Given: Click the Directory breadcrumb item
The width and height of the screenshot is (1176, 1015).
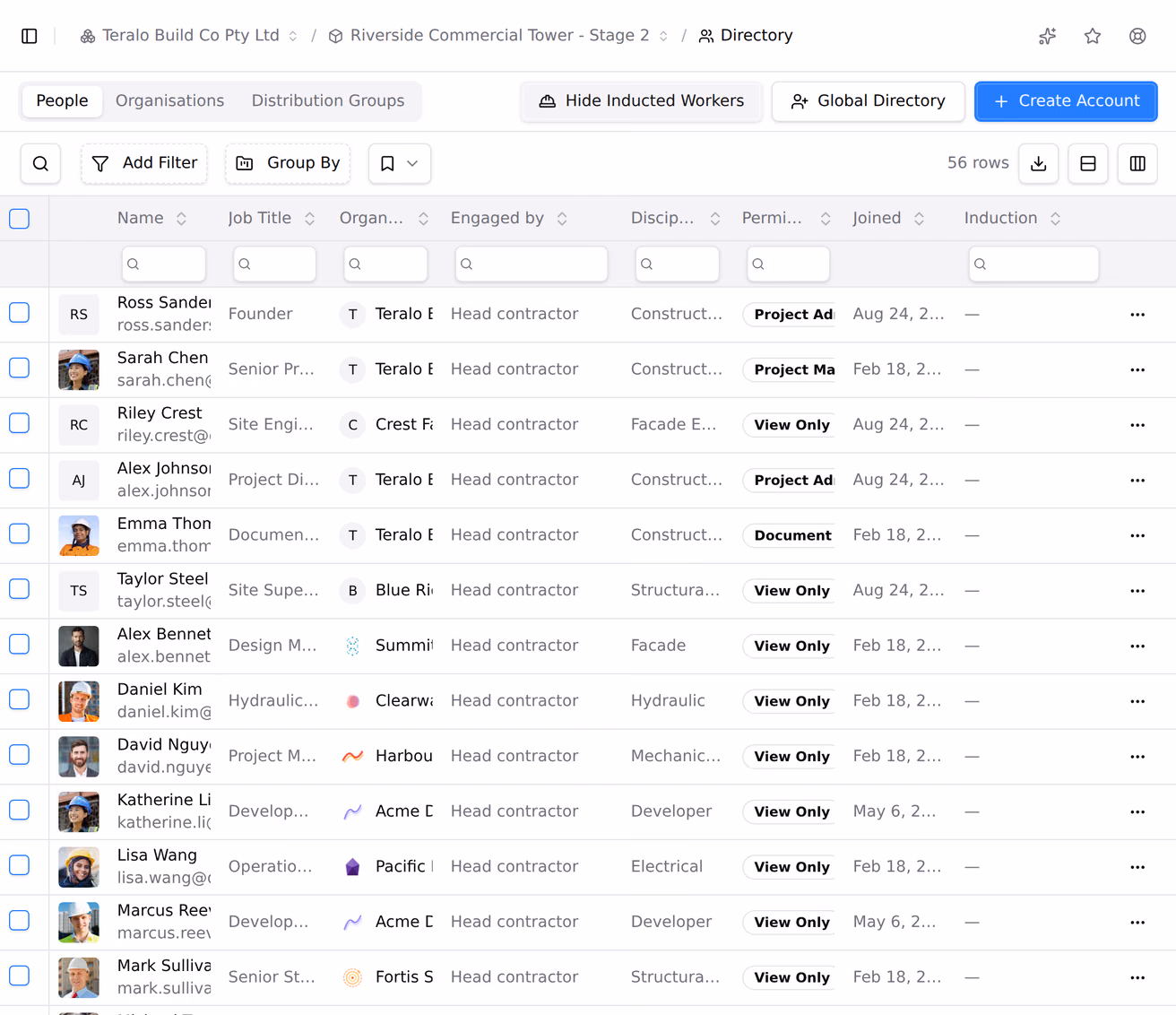Looking at the screenshot, I should tap(746, 36).
